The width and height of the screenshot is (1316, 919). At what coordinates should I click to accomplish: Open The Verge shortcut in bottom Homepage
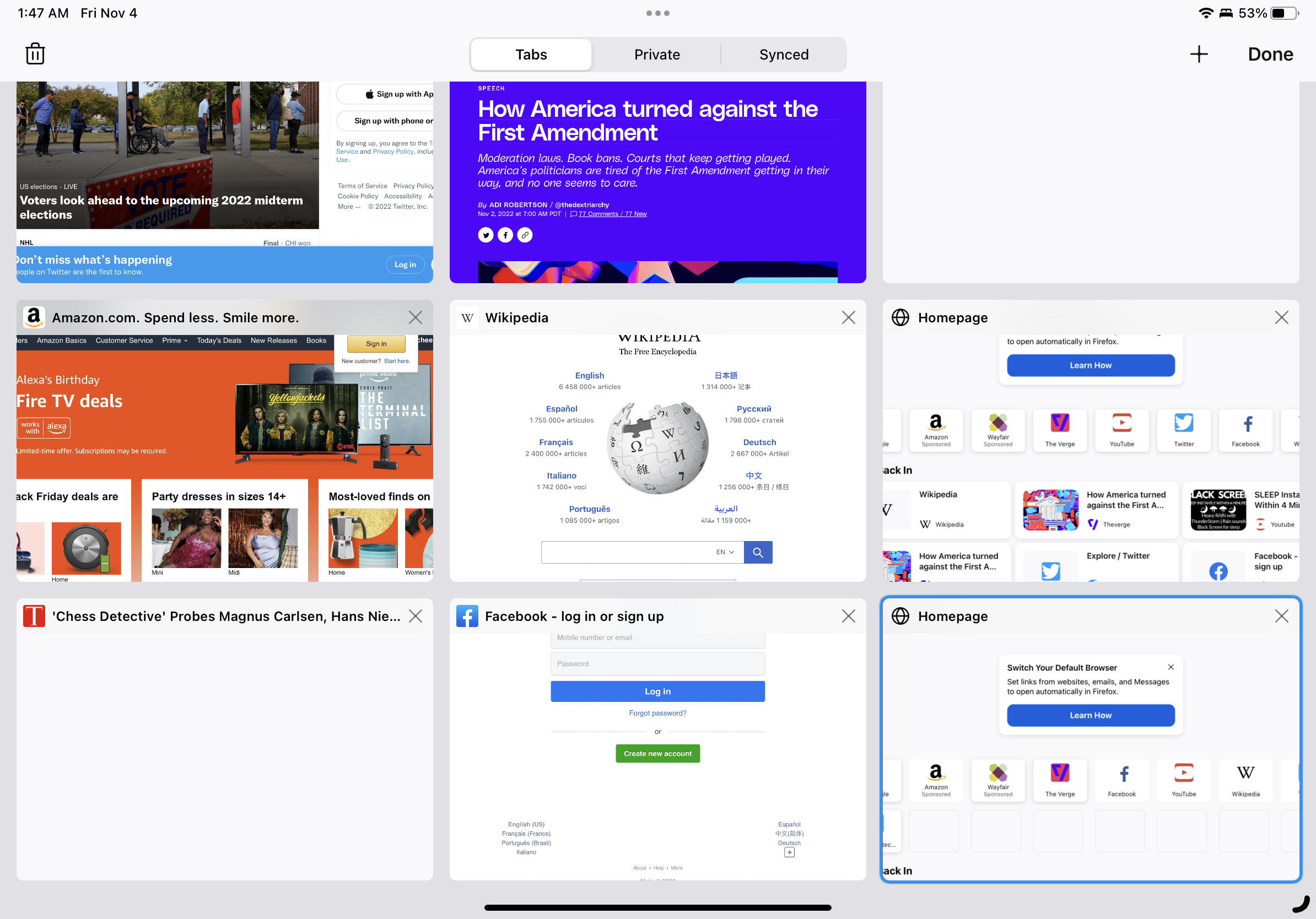click(x=1060, y=780)
